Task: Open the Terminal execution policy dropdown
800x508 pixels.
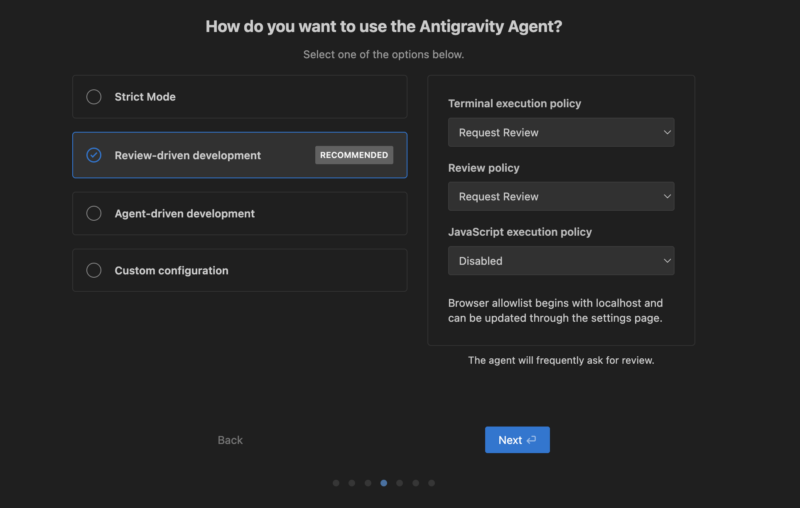Action: pyautogui.click(x=561, y=132)
